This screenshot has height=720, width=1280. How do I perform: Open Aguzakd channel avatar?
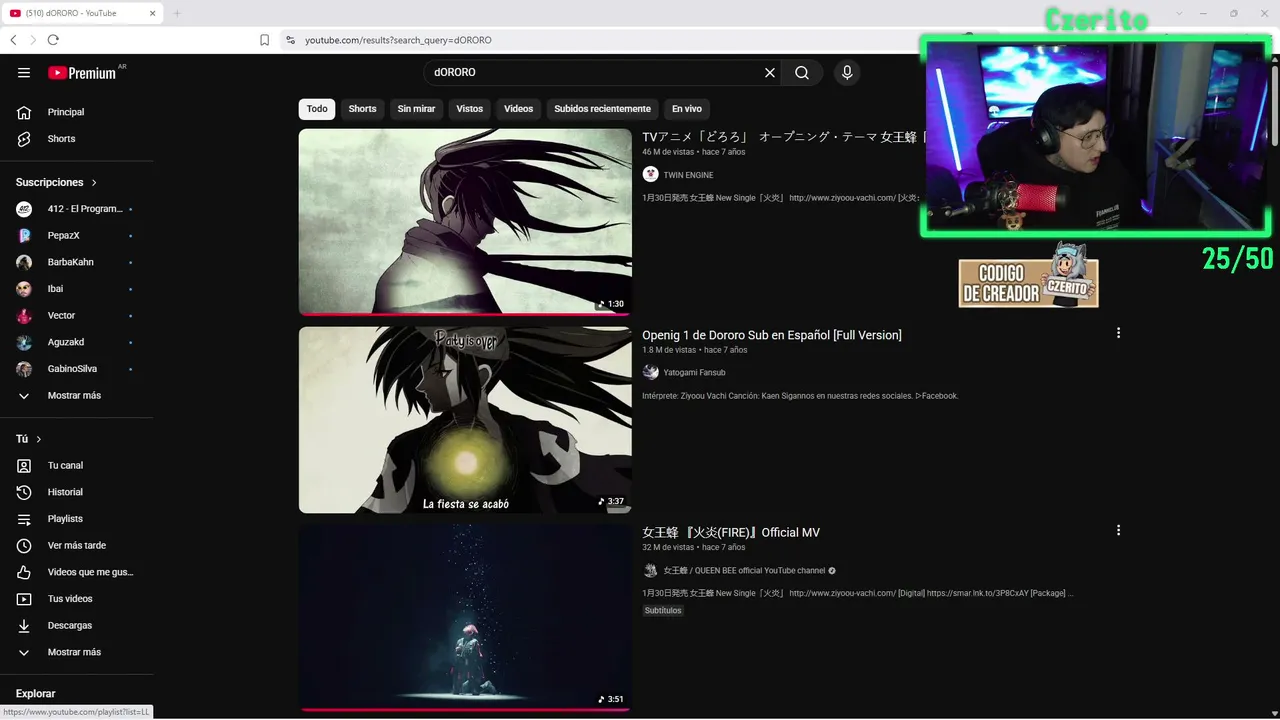tap(24, 342)
